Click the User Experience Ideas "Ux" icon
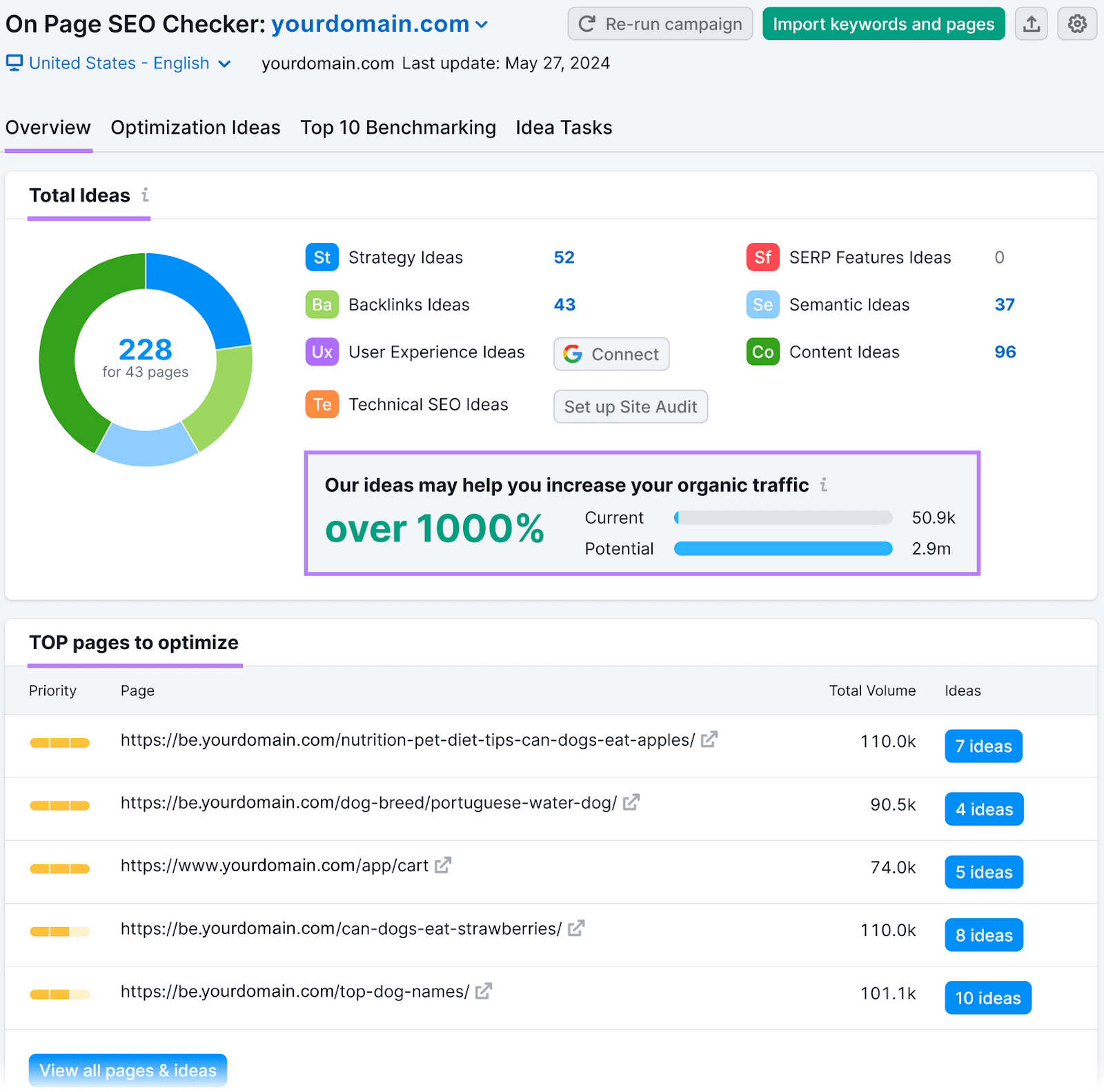 click(322, 352)
